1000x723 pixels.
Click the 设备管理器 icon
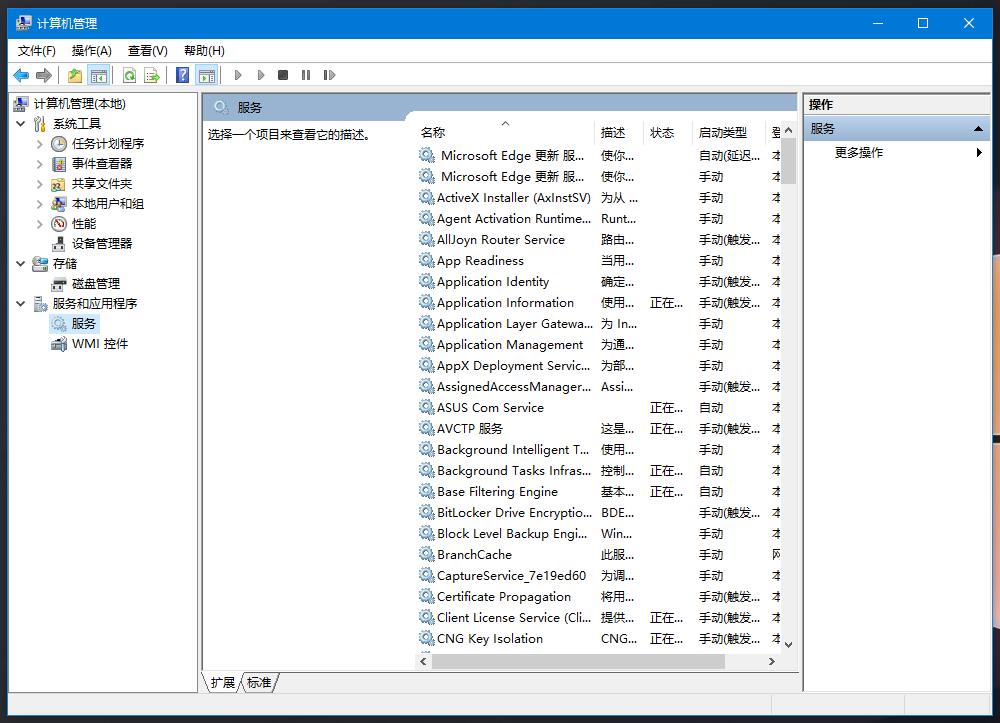(59, 244)
